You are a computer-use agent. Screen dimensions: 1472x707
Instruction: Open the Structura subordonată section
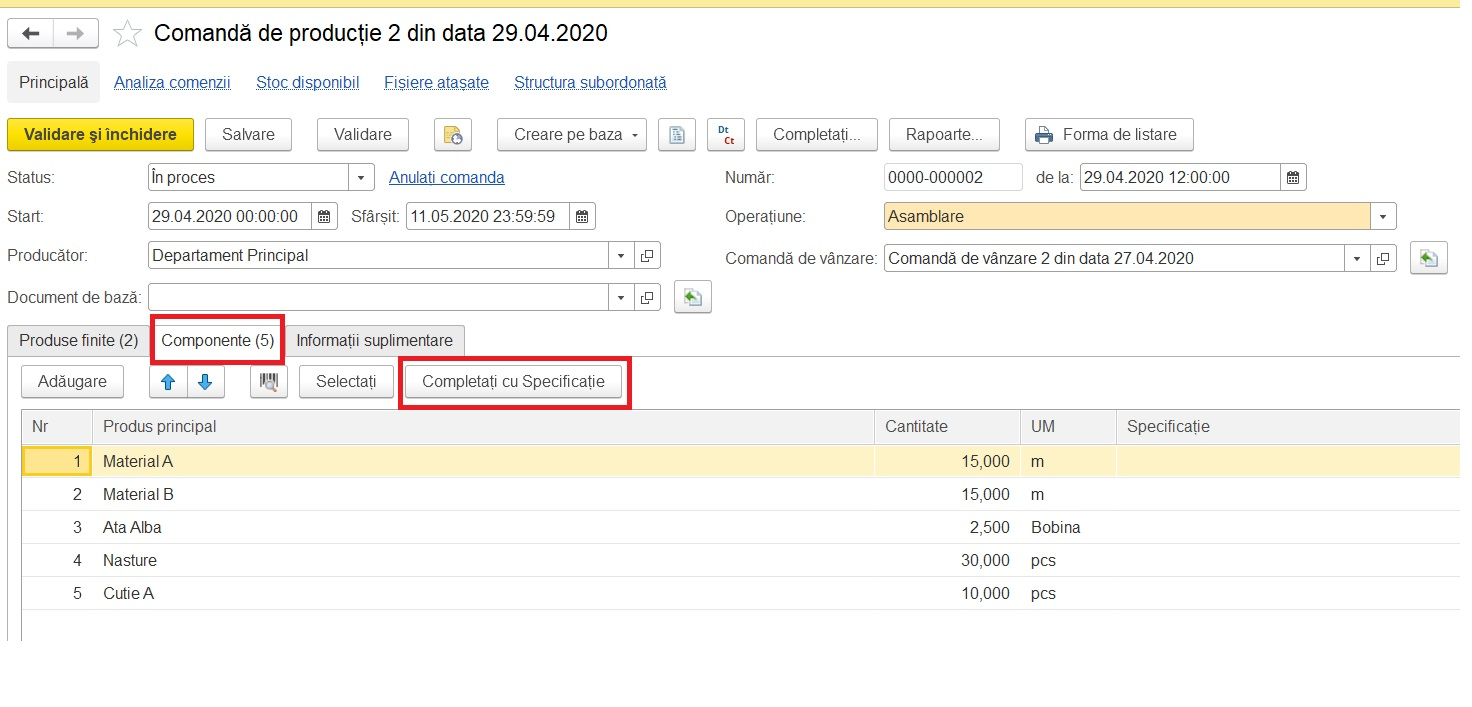click(x=590, y=83)
